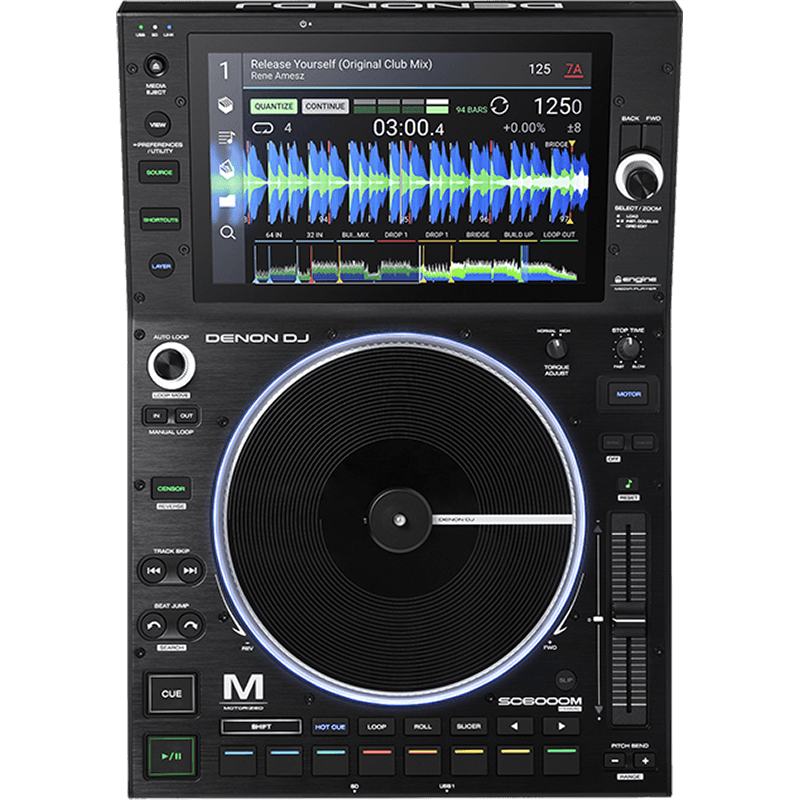This screenshot has height=800, width=800.
Task: Open the SOURCE menu button
Action: tap(159, 172)
